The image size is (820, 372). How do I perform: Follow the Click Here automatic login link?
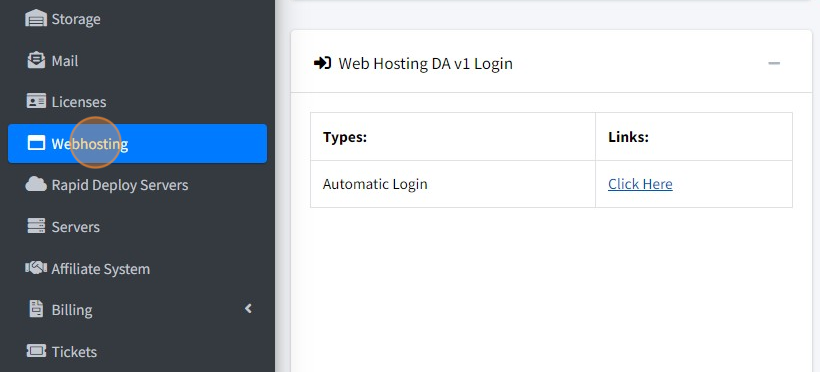tap(640, 184)
